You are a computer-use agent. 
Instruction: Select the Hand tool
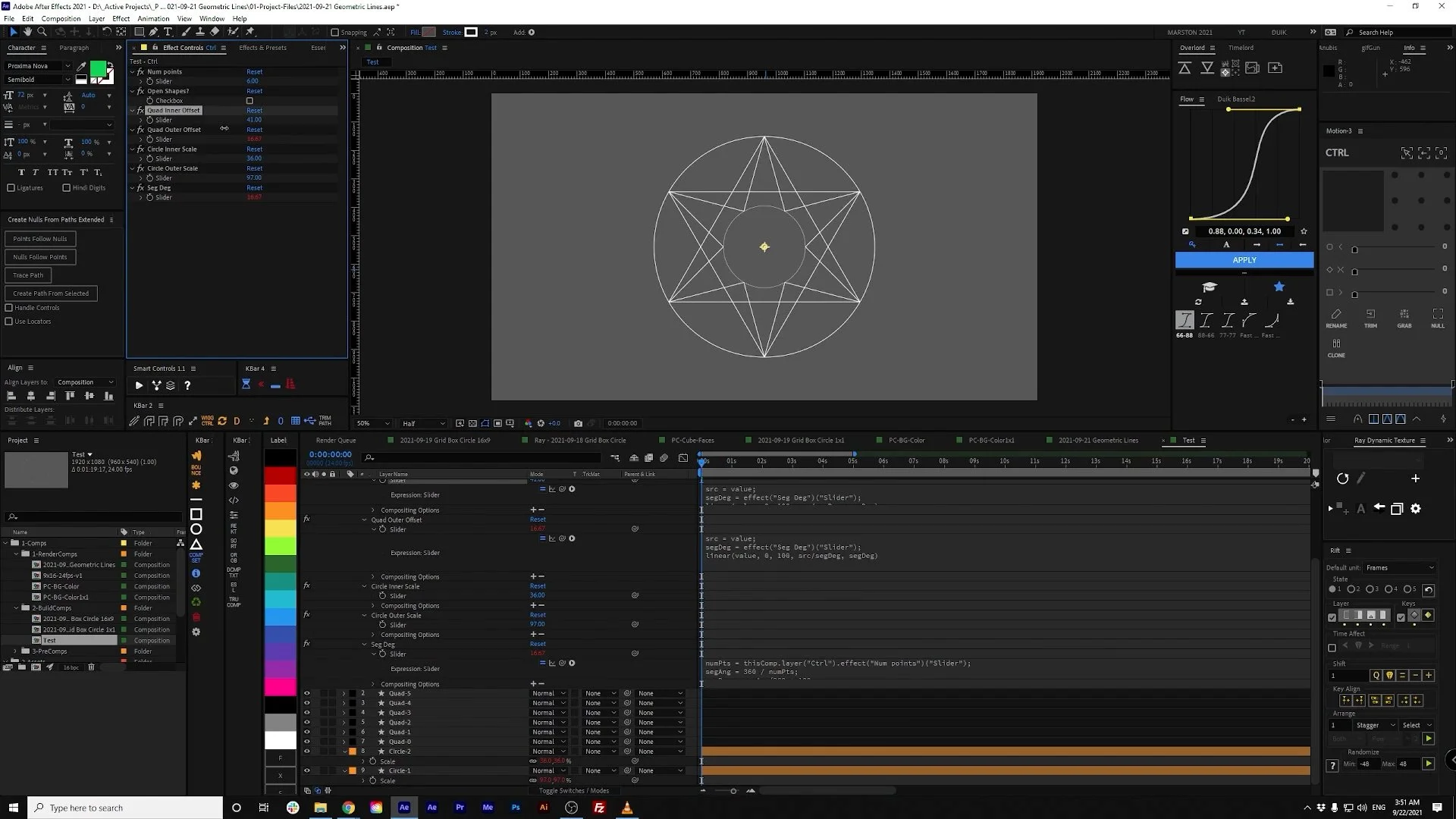pyautogui.click(x=27, y=32)
